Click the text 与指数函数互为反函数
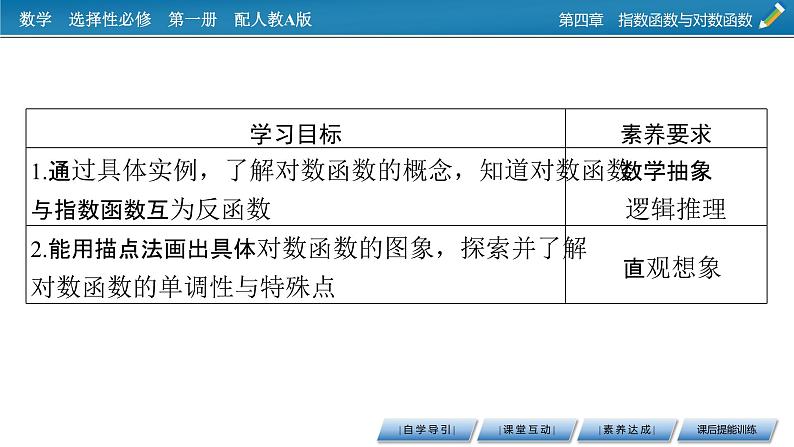 (x=151, y=209)
